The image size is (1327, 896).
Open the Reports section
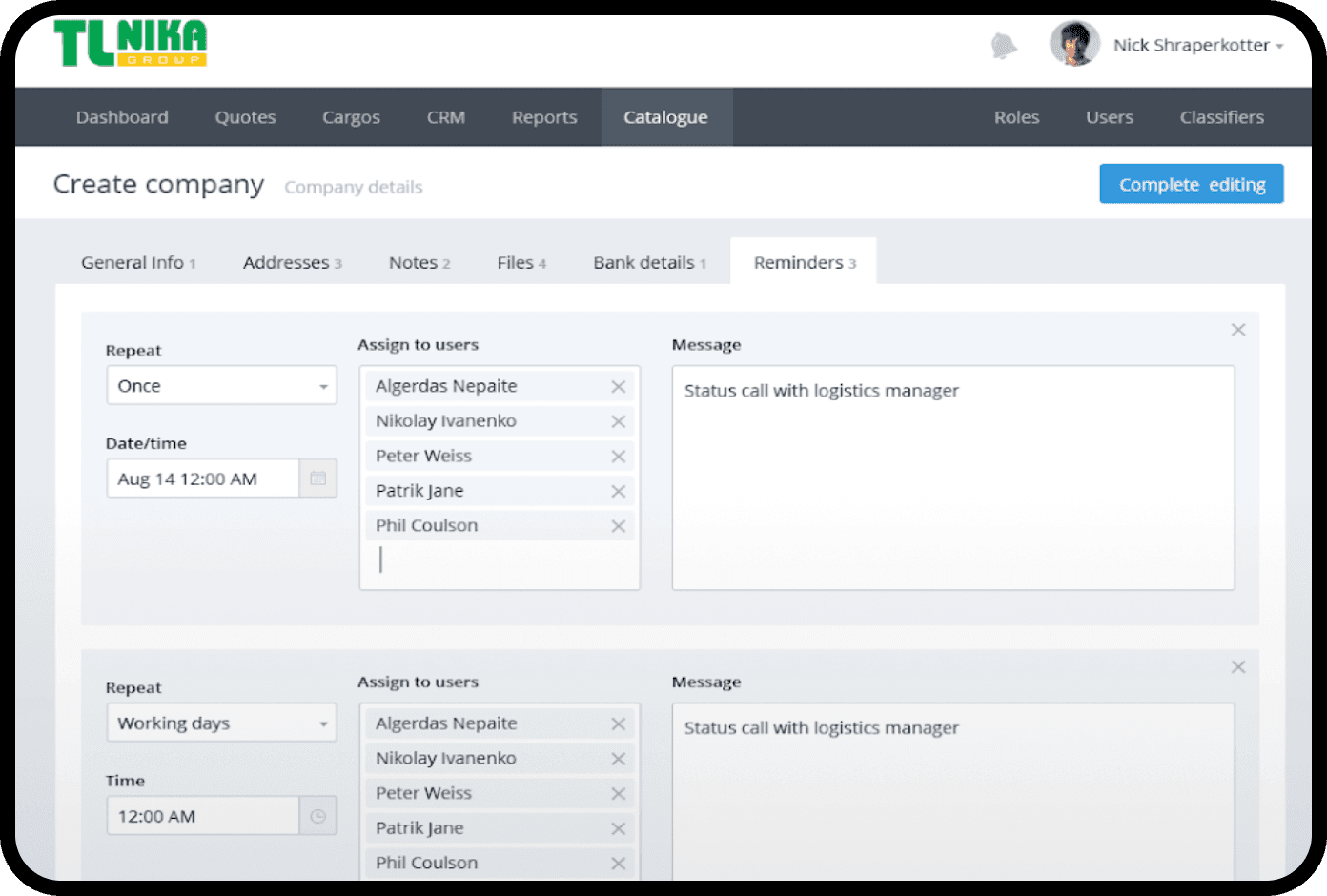[544, 117]
